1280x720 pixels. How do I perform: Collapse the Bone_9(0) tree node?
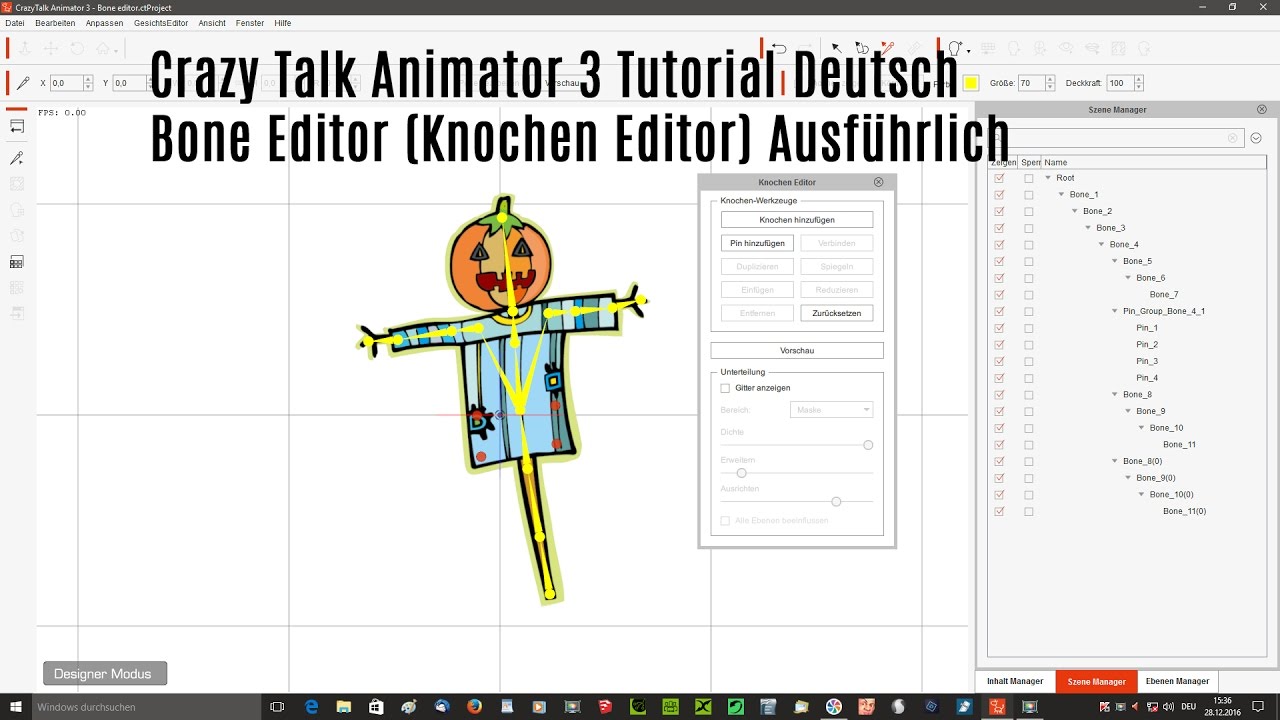tap(1128, 478)
